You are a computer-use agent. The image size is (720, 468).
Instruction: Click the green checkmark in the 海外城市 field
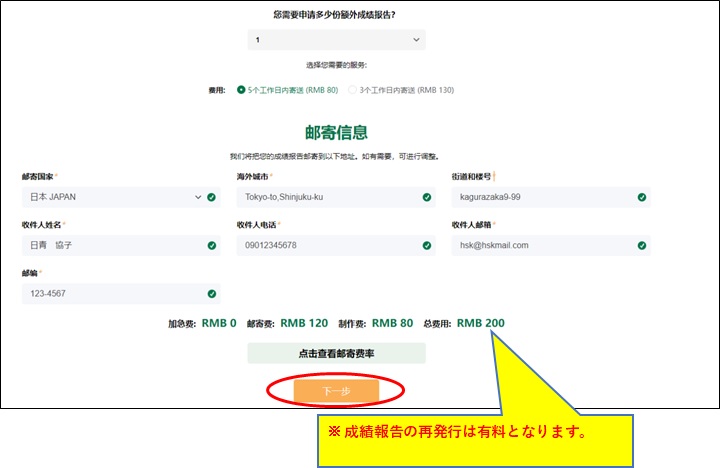(427, 197)
